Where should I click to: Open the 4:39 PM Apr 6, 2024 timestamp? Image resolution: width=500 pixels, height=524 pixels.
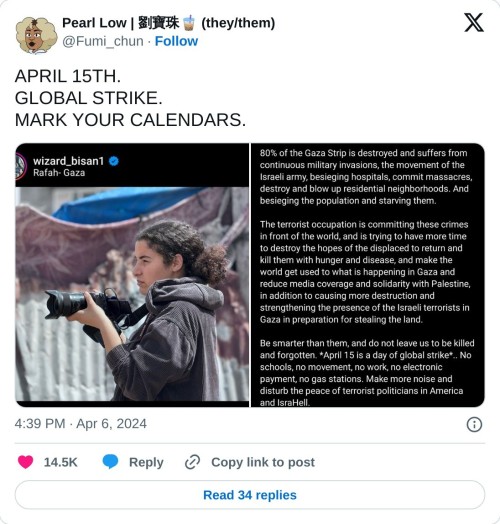coord(81,424)
